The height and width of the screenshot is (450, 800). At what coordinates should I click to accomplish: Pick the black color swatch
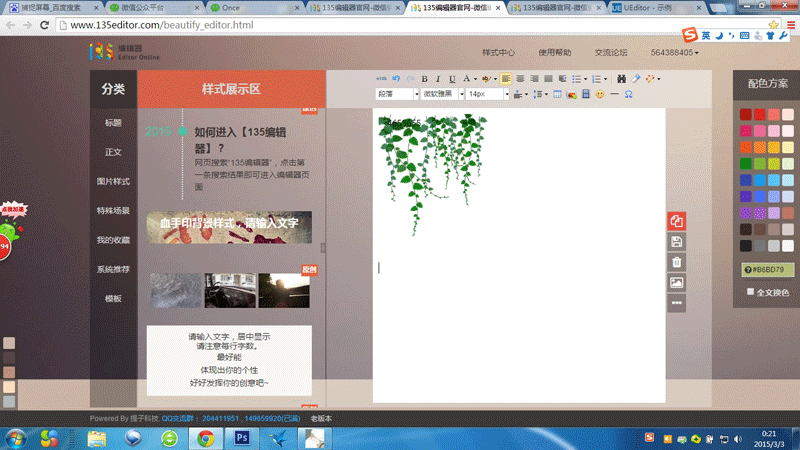tap(746, 245)
